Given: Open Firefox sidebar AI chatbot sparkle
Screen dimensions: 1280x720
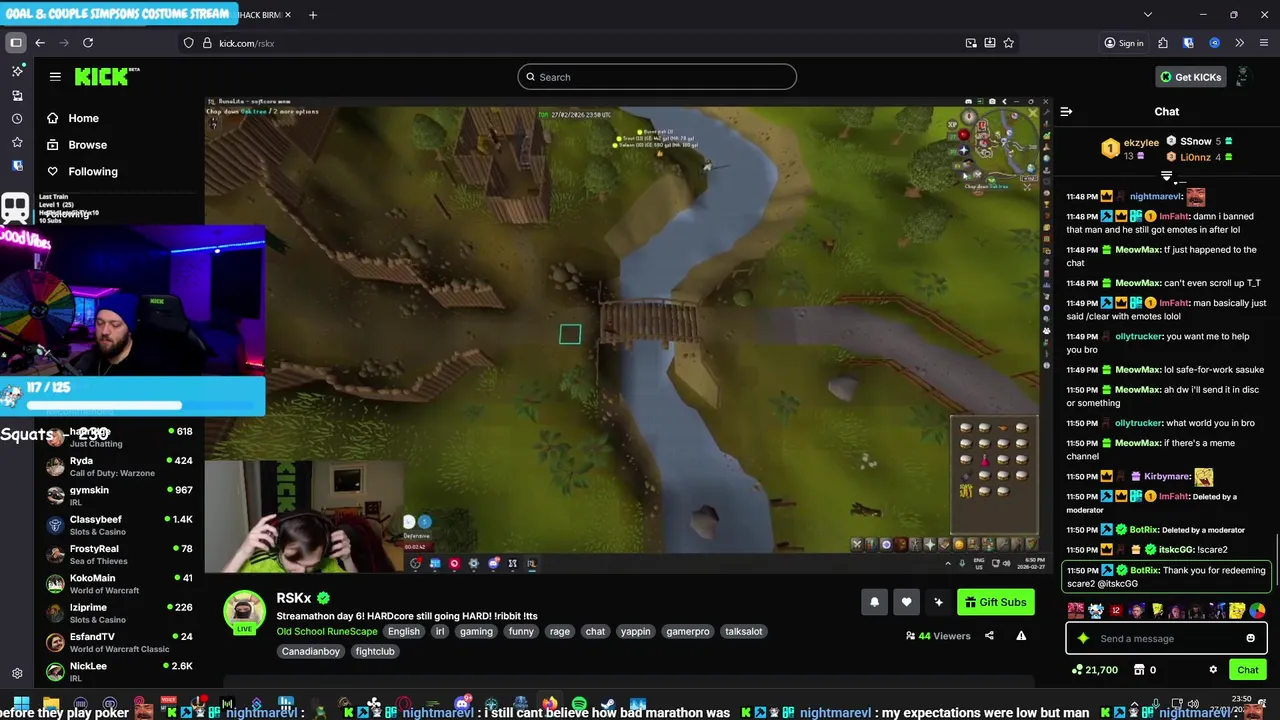Looking at the screenshot, I should coord(17,71).
